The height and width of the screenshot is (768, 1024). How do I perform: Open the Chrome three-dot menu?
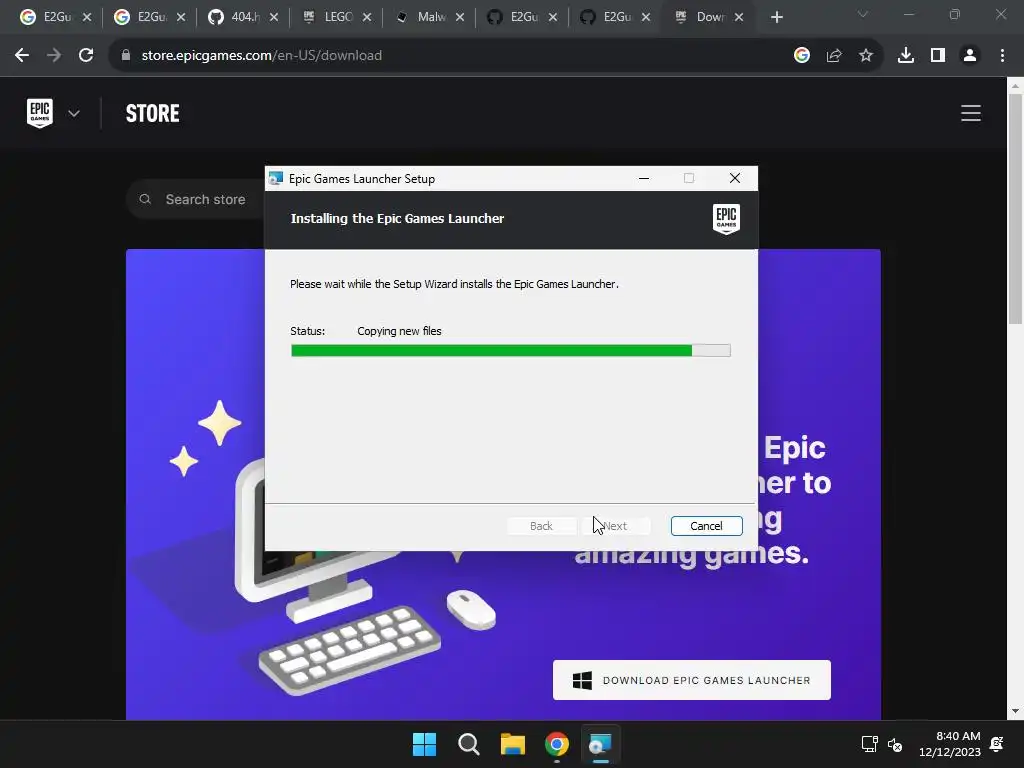pyautogui.click(x=1002, y=56)
